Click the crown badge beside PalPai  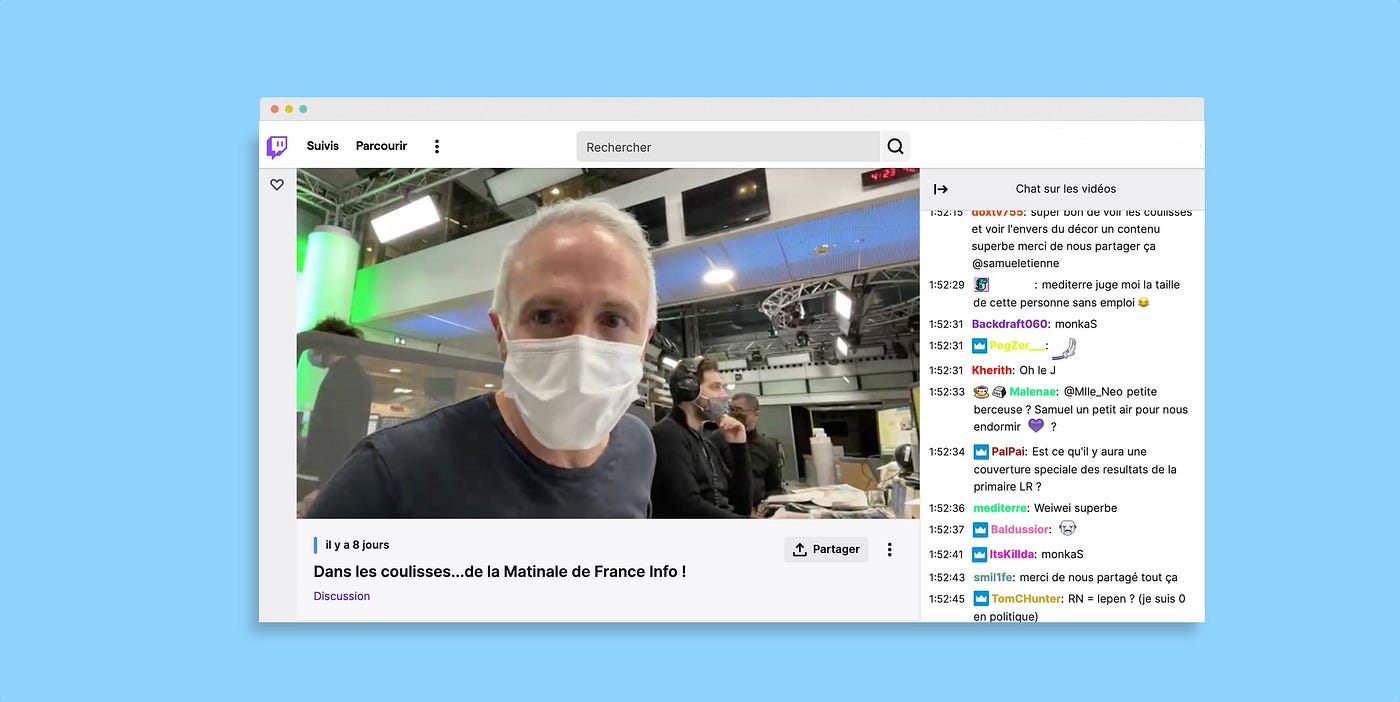coord(981,452)
